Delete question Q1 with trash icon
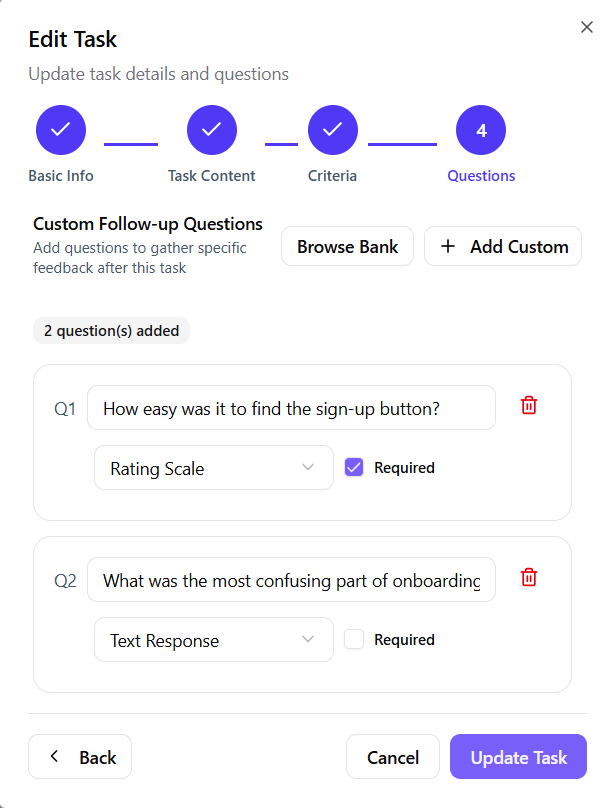The width and height of the screenshot is (612, 808). (x=529, y=405)
